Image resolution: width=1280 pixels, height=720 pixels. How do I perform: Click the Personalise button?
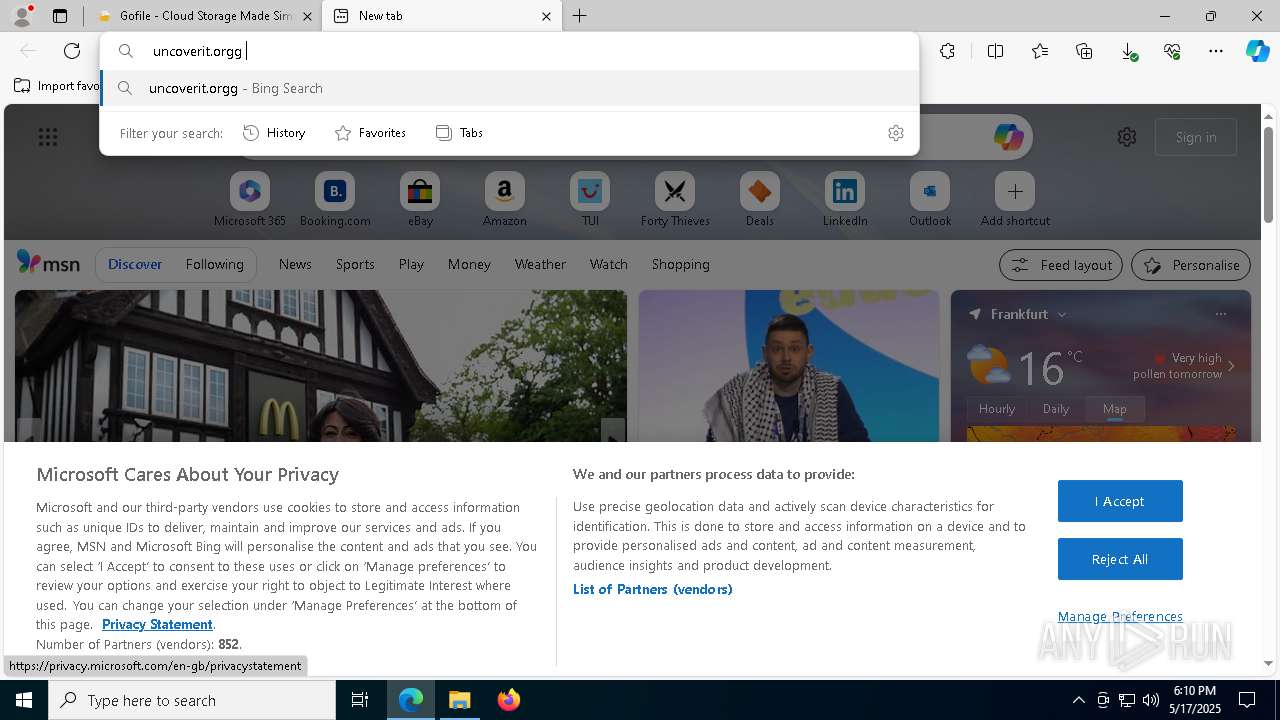click(x=1191, y=265)
